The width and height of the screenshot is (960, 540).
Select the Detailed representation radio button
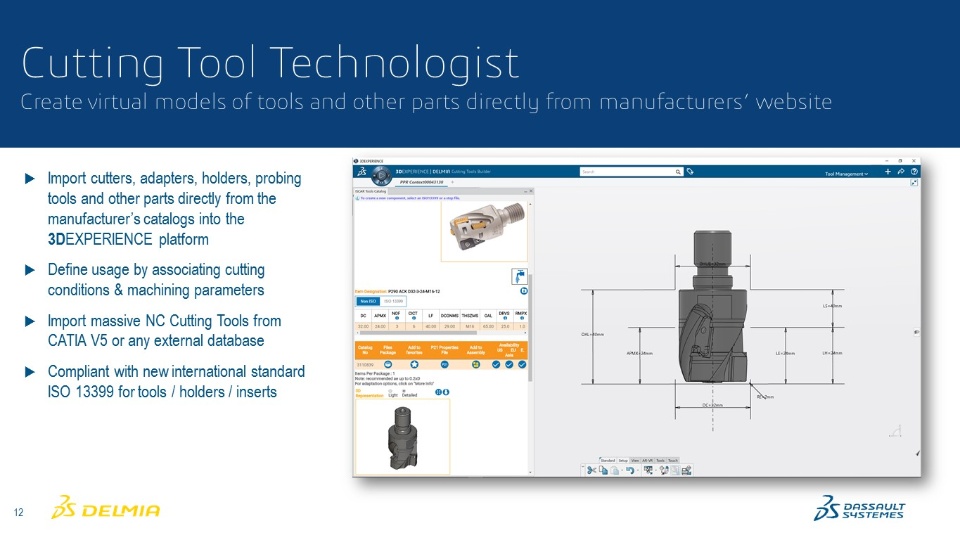point(404,391)
